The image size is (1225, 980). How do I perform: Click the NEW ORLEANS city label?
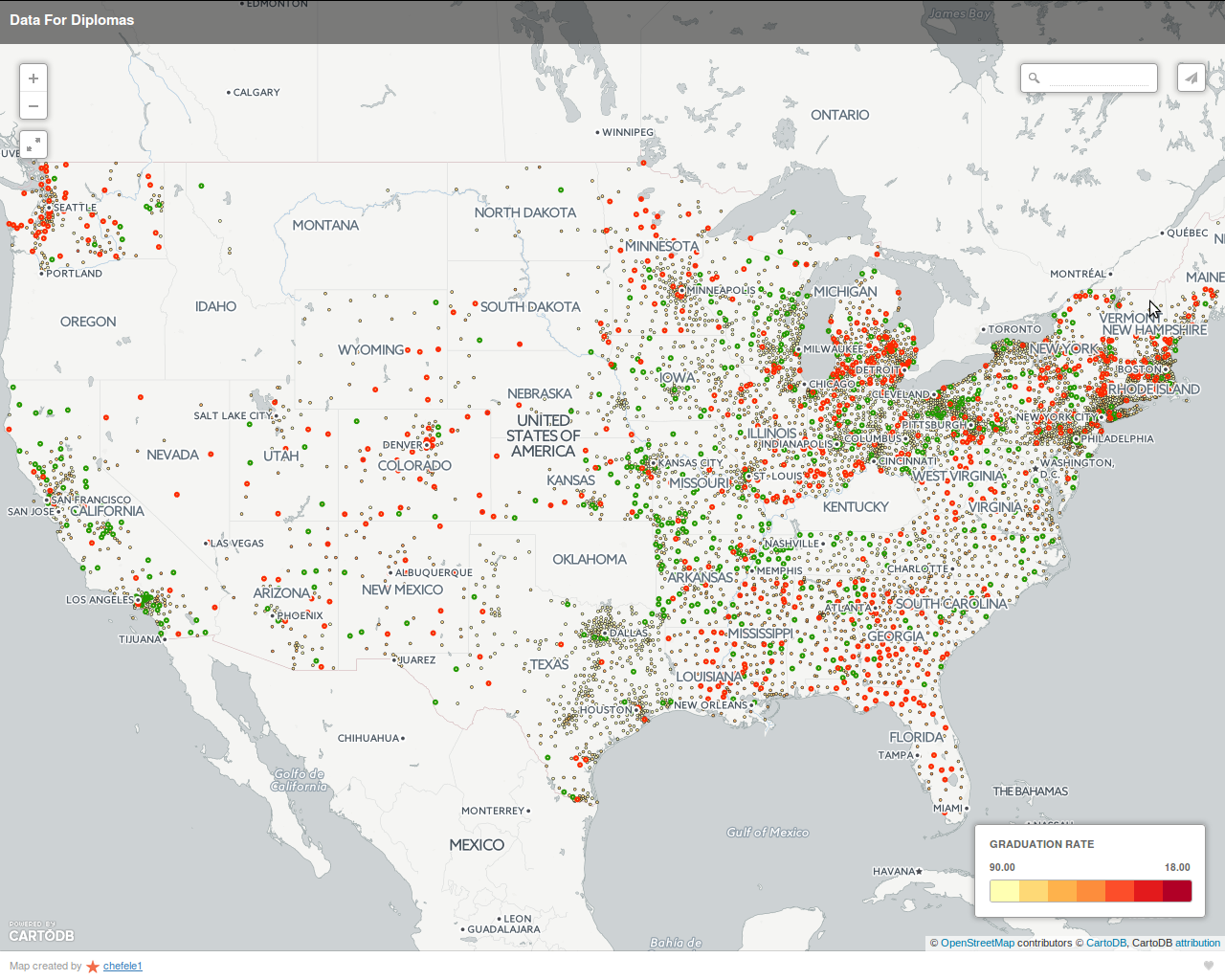[711, 705]
